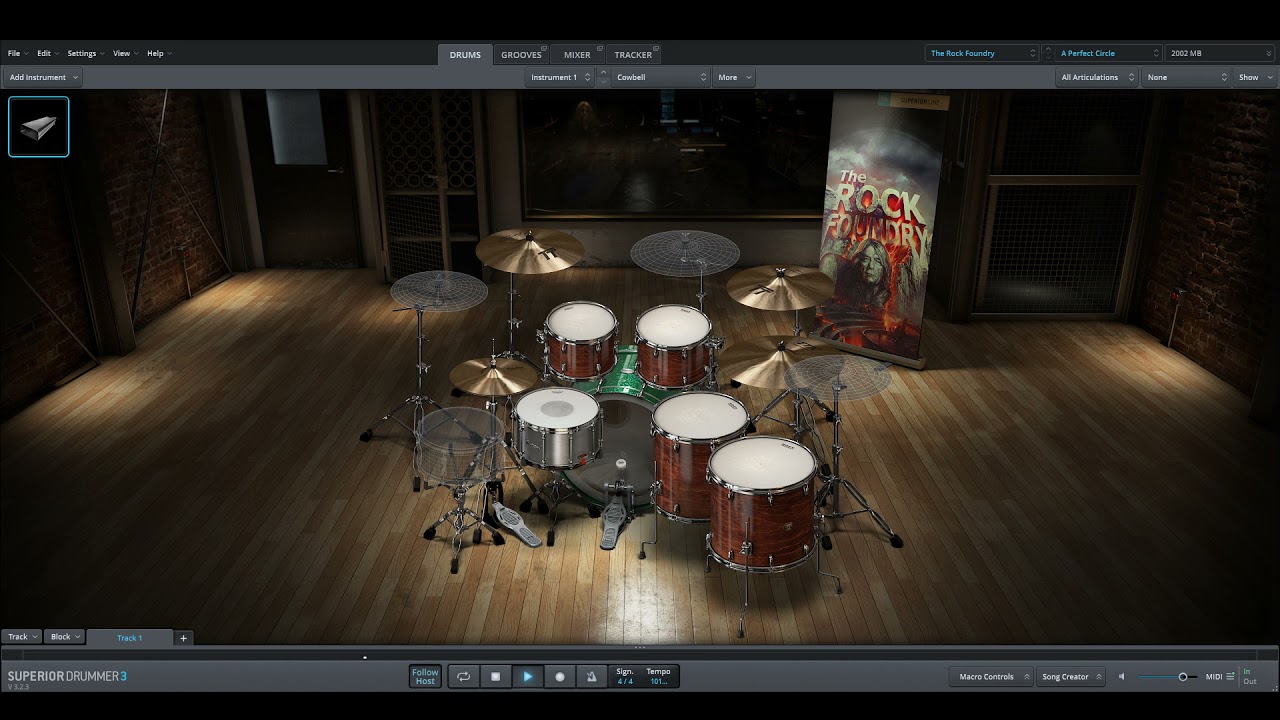Open MIDI settings menu icon
The height and width of the screenshot is (720, 1280).
pos(1230,677)
